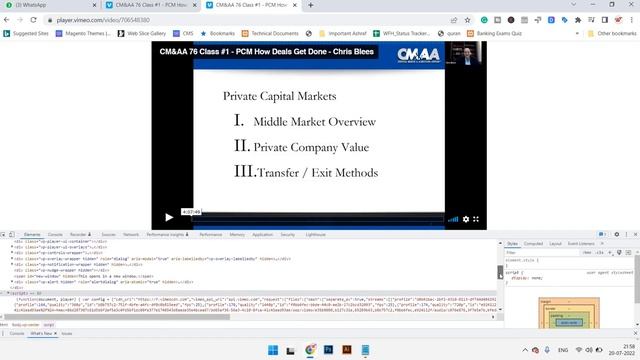This screenshot has width=640, height=360.
Task: Select the script breadcrumb item
Action: tap(49, 325)
